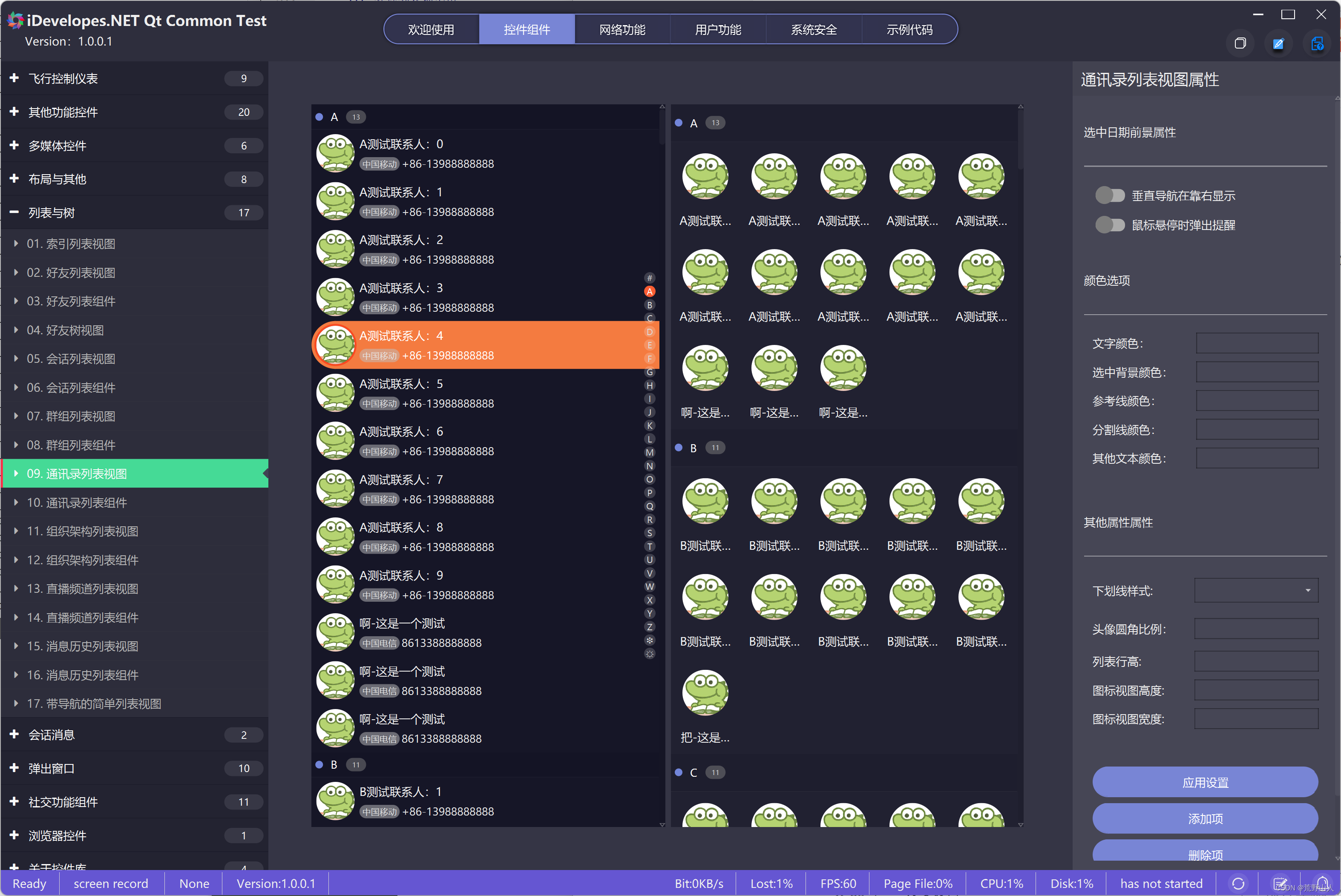Screen dimensions: 1341x896
Task: Open the blue pencil edit icon
Action: [x=1278, y=43]
